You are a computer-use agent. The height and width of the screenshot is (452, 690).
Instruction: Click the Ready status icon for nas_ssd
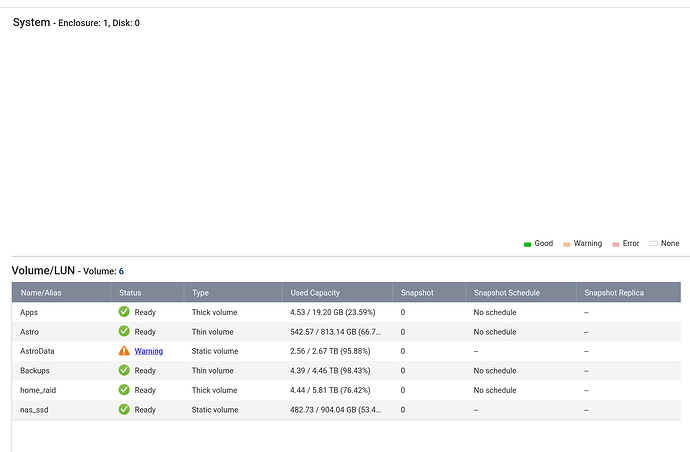pos(124,410)
